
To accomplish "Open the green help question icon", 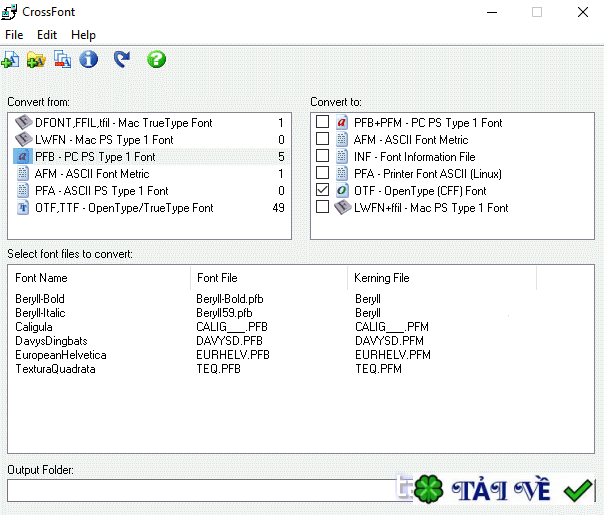I will point(156,60).
